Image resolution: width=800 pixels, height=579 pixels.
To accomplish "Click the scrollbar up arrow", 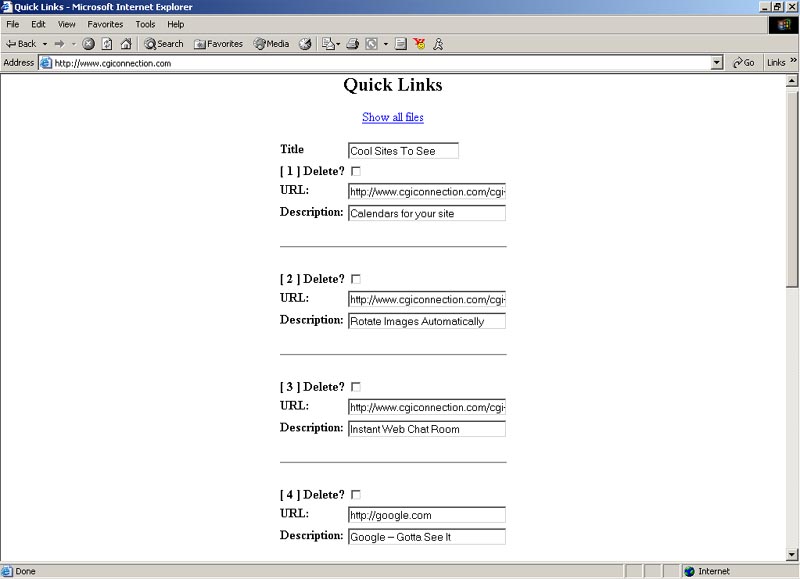I will pos(791,81).
